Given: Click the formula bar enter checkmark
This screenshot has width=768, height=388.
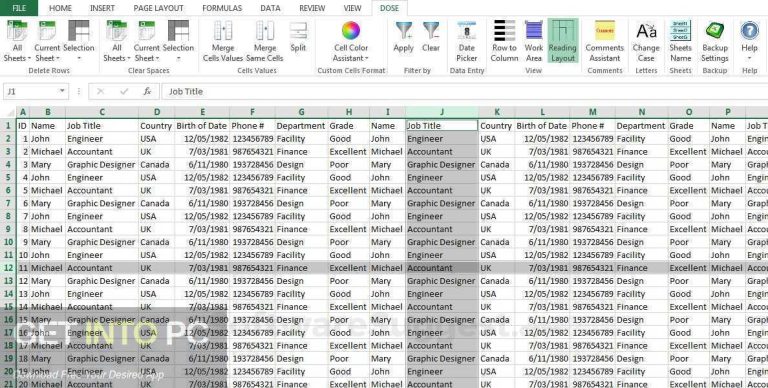Looking at the screenshot, I should pos(124,92).
